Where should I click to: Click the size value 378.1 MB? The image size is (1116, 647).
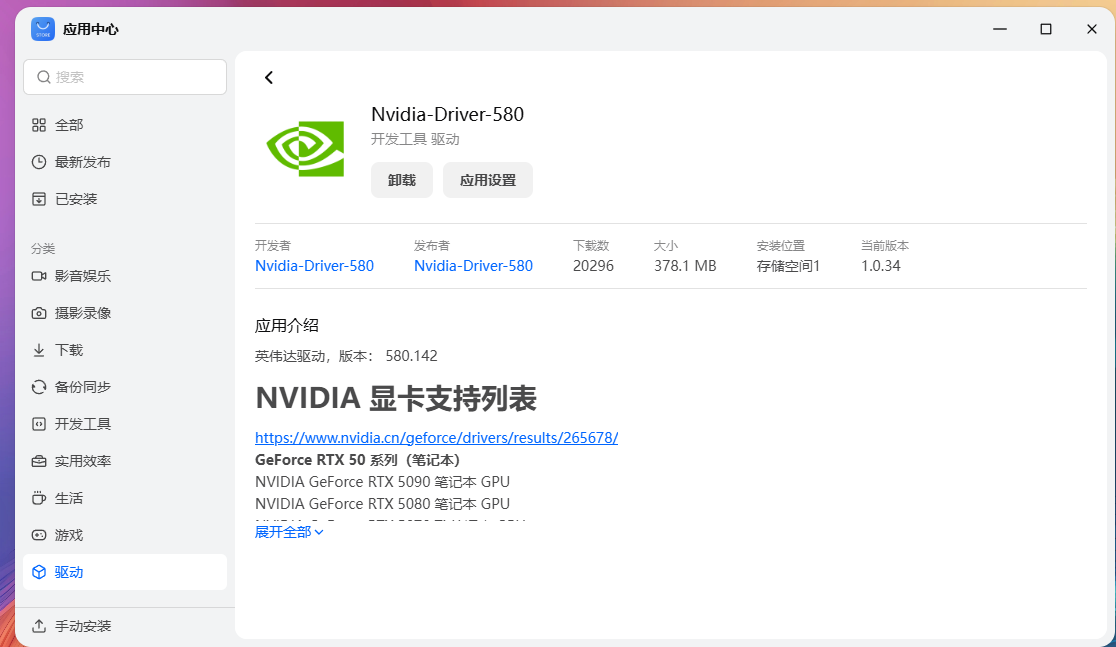point(685,266)
